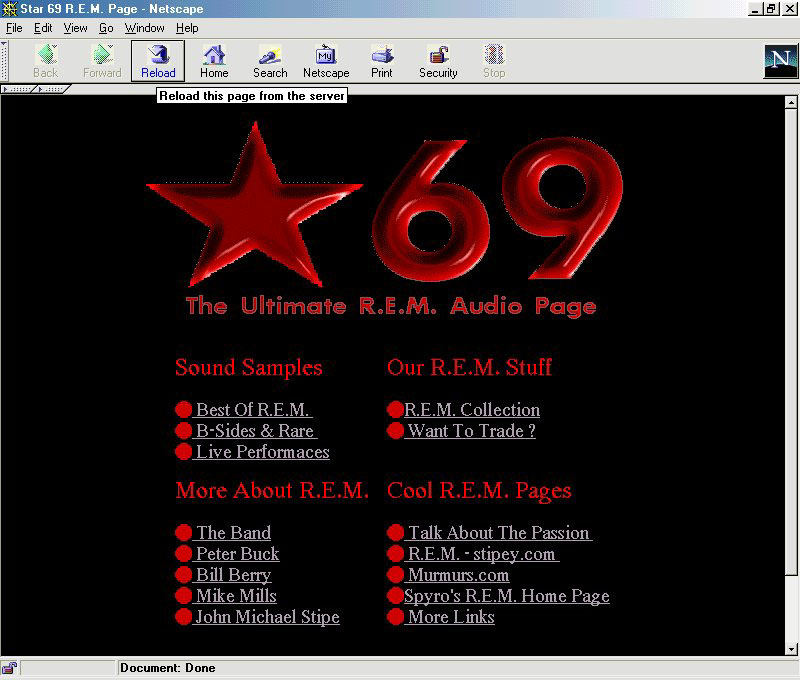Open the Bill Berry link
800x681 pixels.
click(232, 575)
